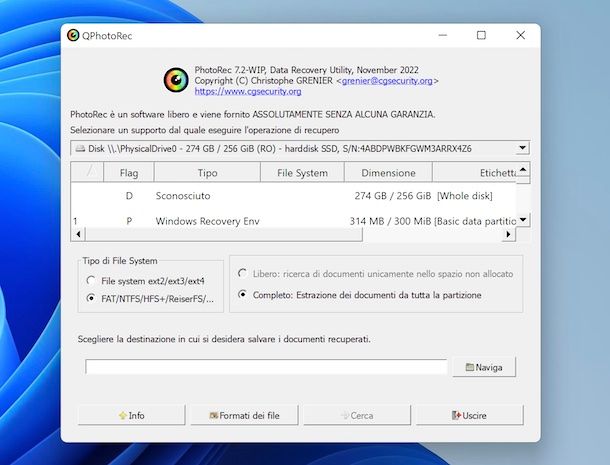
Task: Click the Cerca search button
Action: [x=357, y=415]
